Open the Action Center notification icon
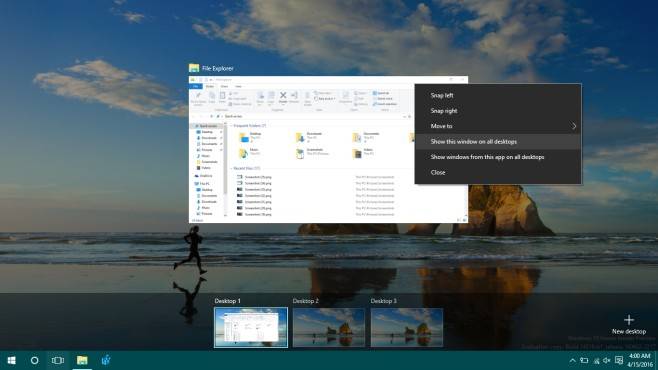The image size is (658, 370). coord(619,360)
